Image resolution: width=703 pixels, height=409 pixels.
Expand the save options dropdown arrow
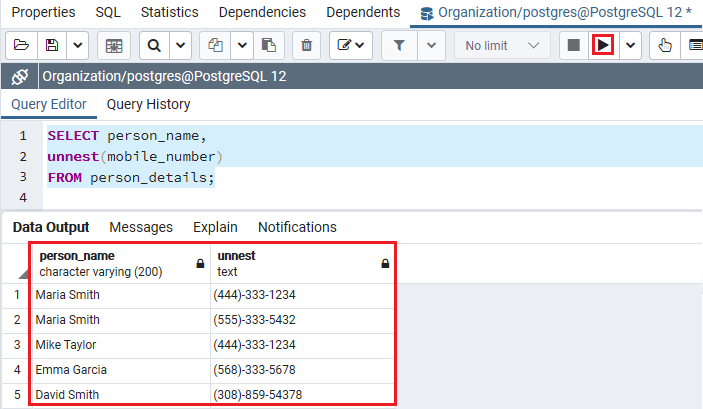pyautogui.click(x=78, y=45)
